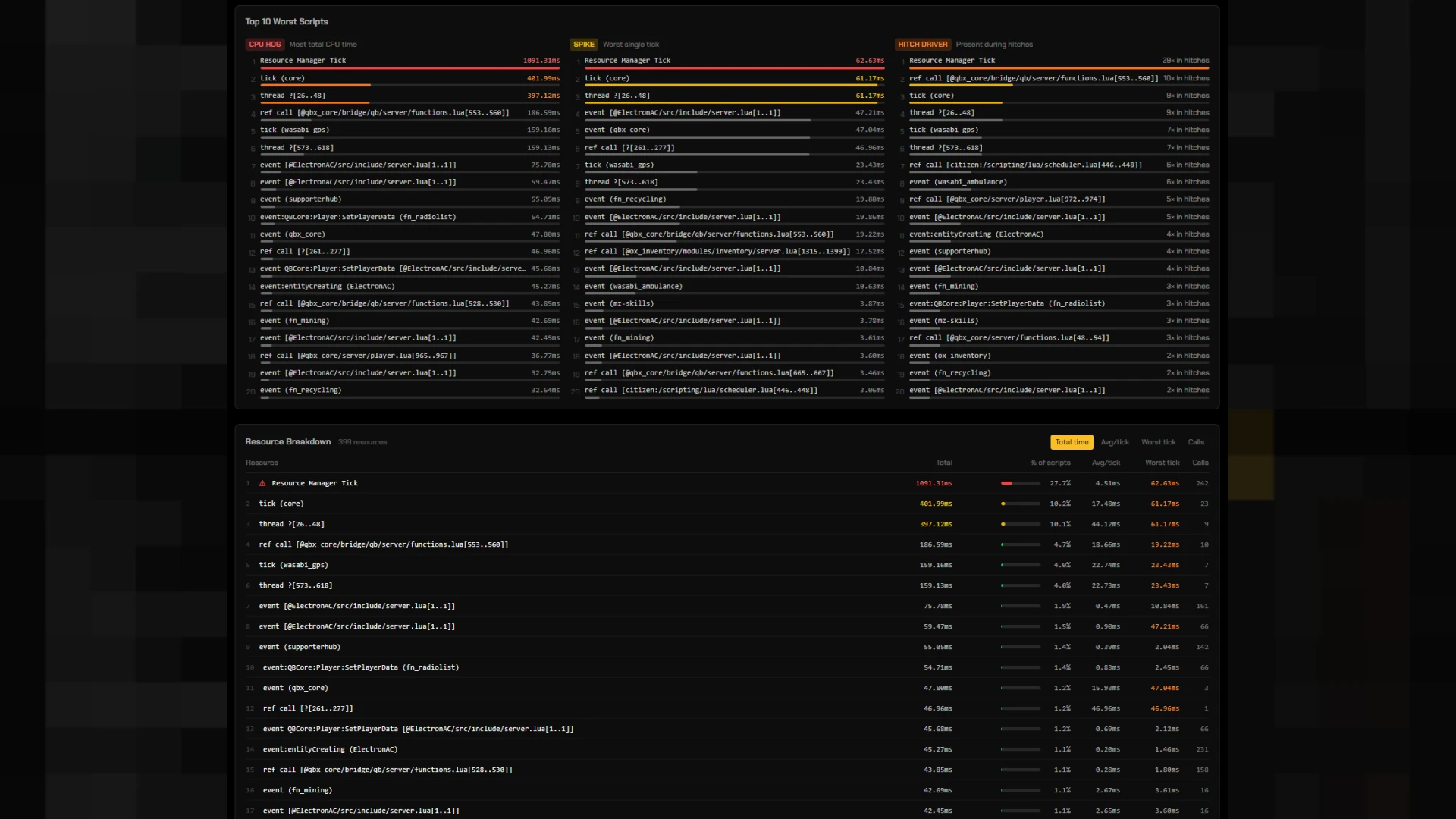1456x819 pixels.
Task: Click the event (qbx_core) row in Resource Breakdown
Action: tap(727, 688)
